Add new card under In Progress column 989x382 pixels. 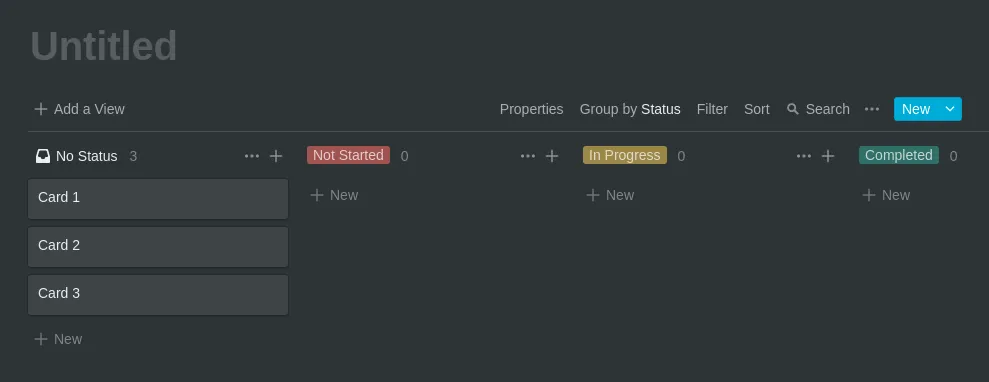click(x=610, y=195)
